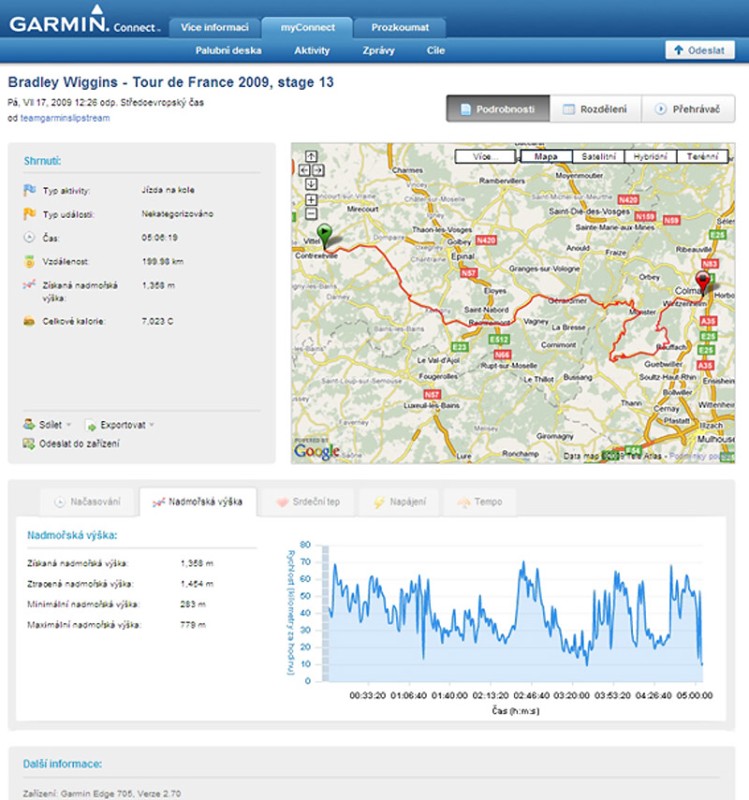The image size is (749, 800).
Task: Click the green start marker on map
Action: point(324,236)
